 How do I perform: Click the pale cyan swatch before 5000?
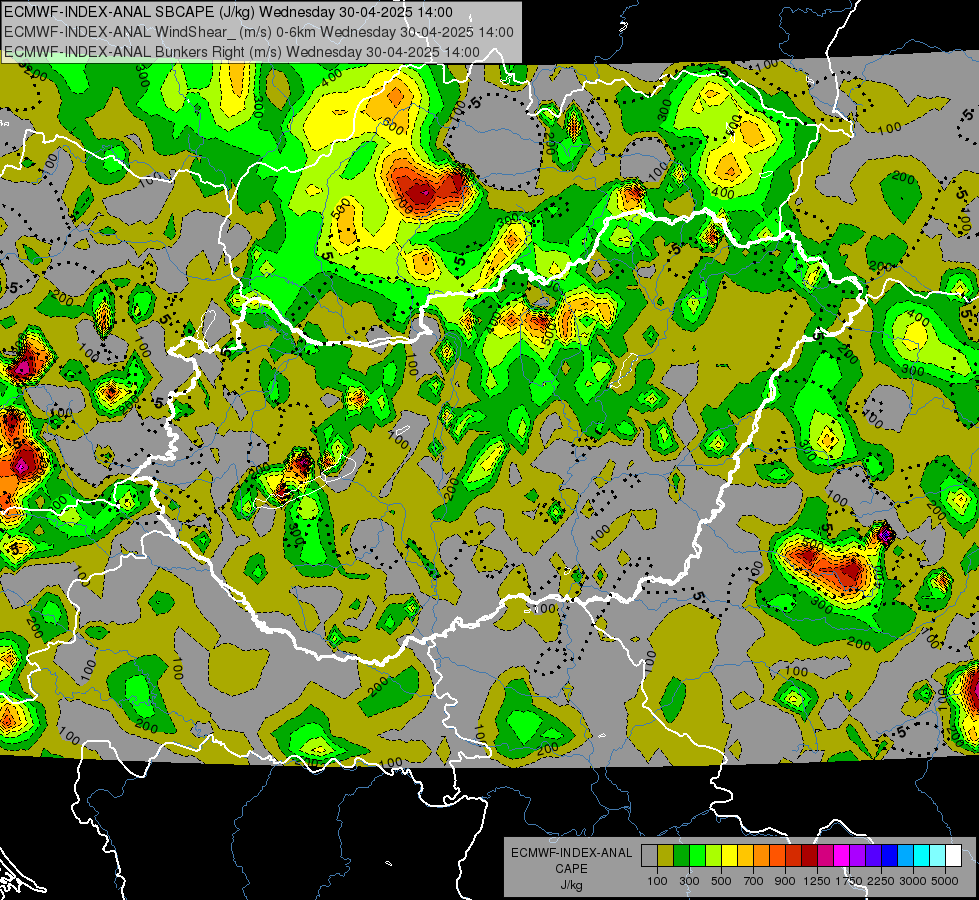(938, 855)
